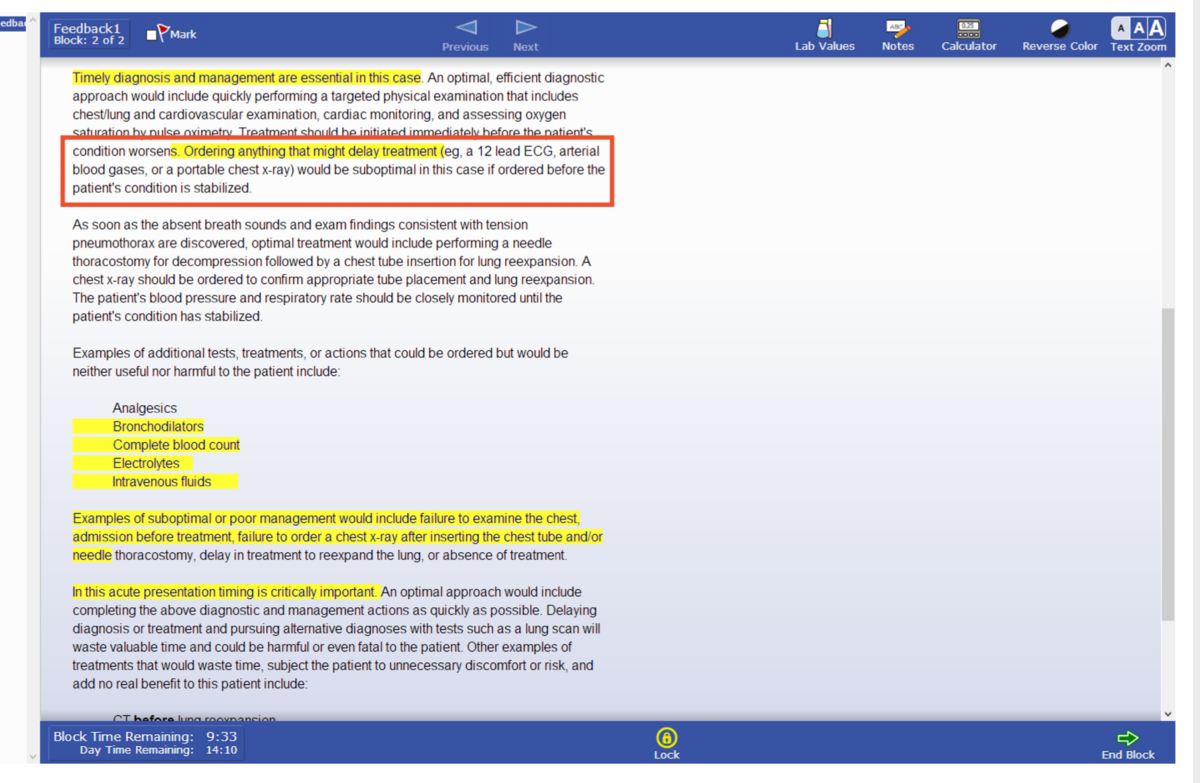This screenshot has width=1200, height=783.
Task: Click scroll up arrow of content scrollbar
Action: (x=1168, y=66)
